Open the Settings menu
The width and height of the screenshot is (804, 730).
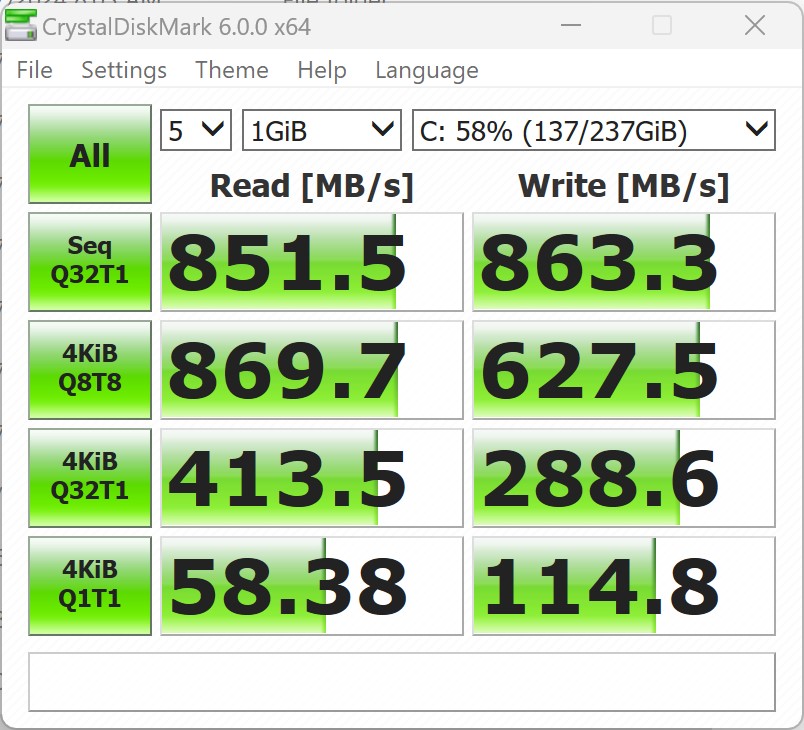coord(124,70)
